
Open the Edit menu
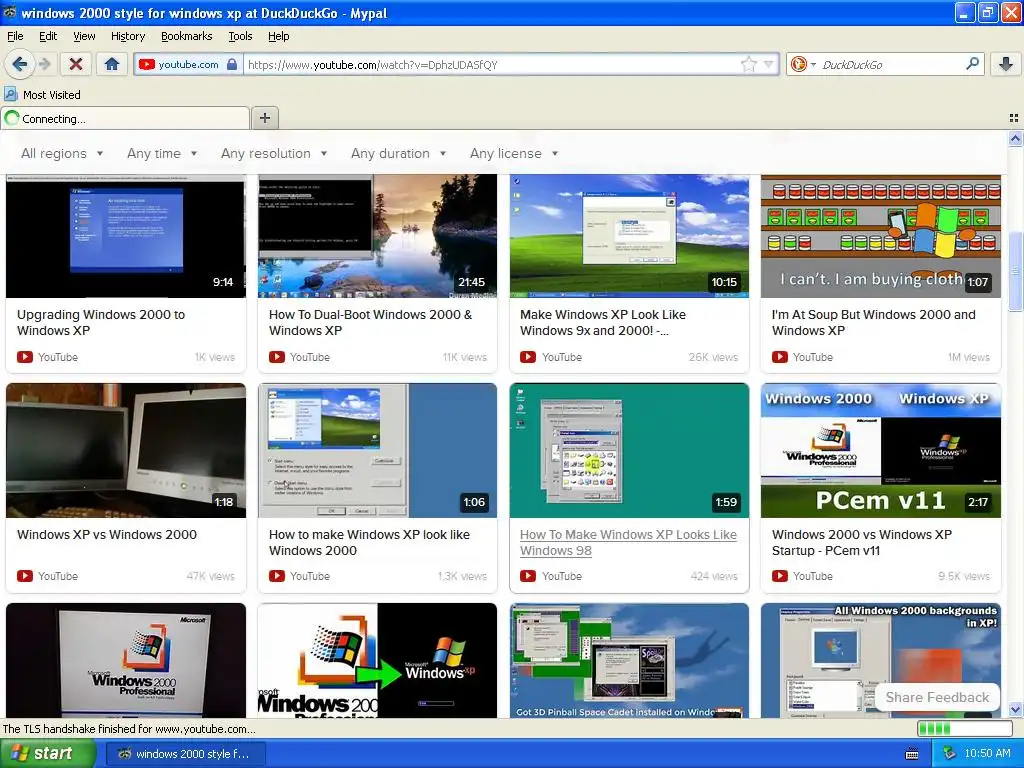[x=48, y=36]
